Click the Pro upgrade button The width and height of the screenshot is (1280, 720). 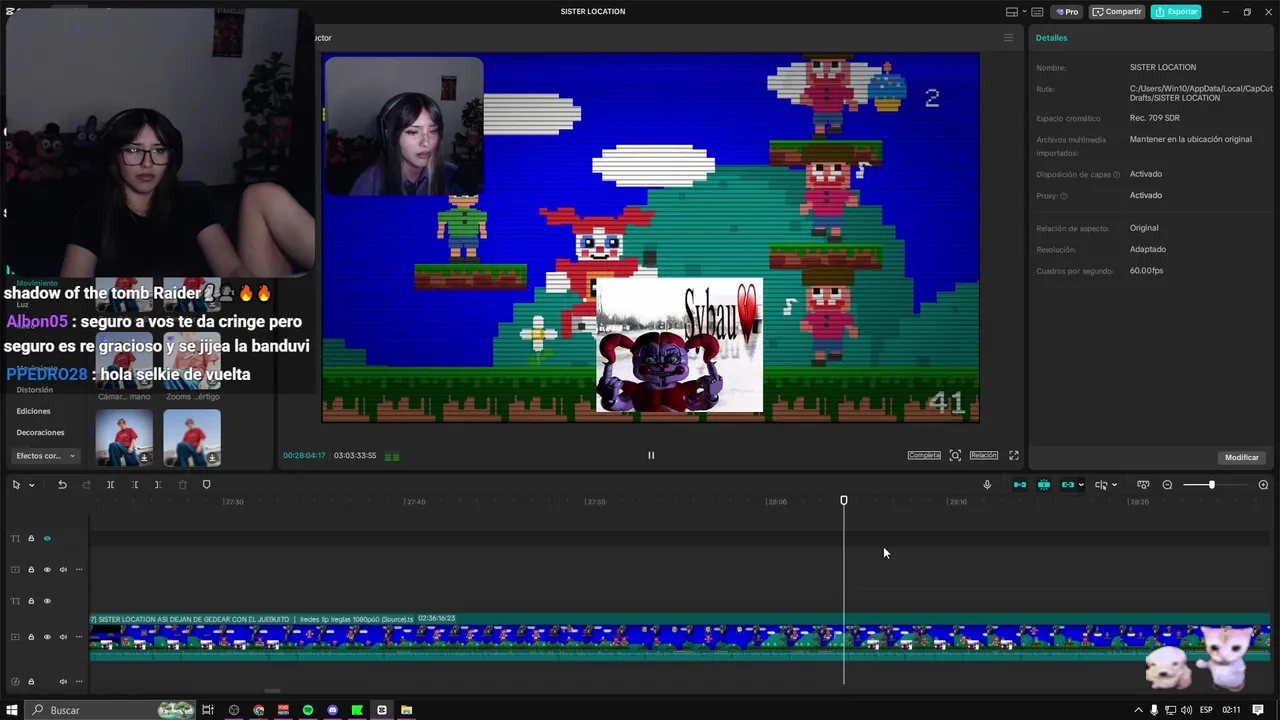1066,12
